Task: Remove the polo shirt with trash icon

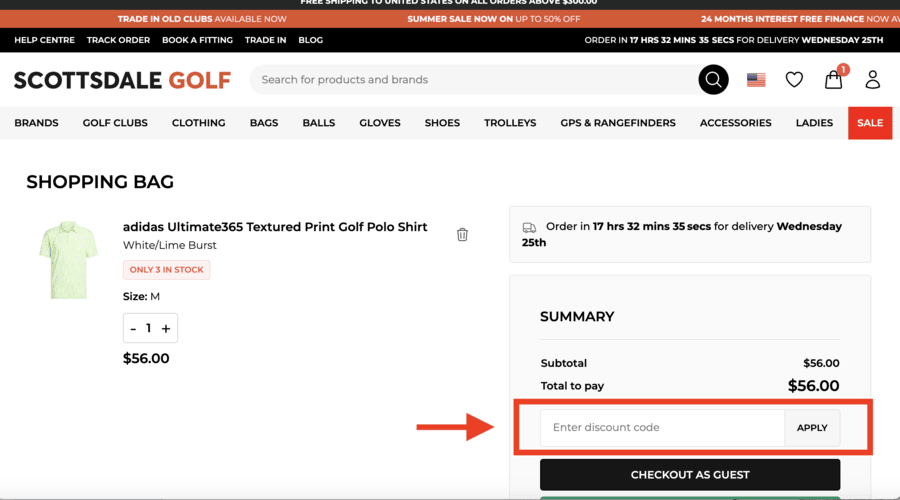Action: pos(462,234)
